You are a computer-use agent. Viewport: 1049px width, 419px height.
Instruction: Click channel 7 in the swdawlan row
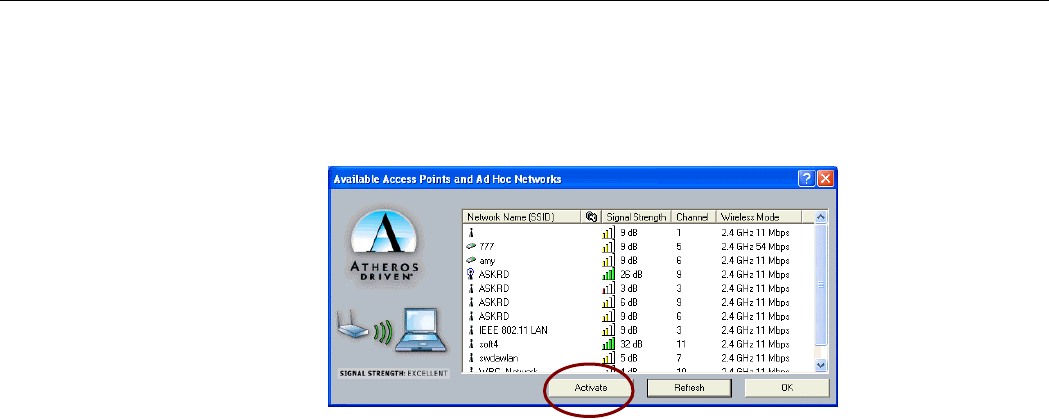point(678,358)
